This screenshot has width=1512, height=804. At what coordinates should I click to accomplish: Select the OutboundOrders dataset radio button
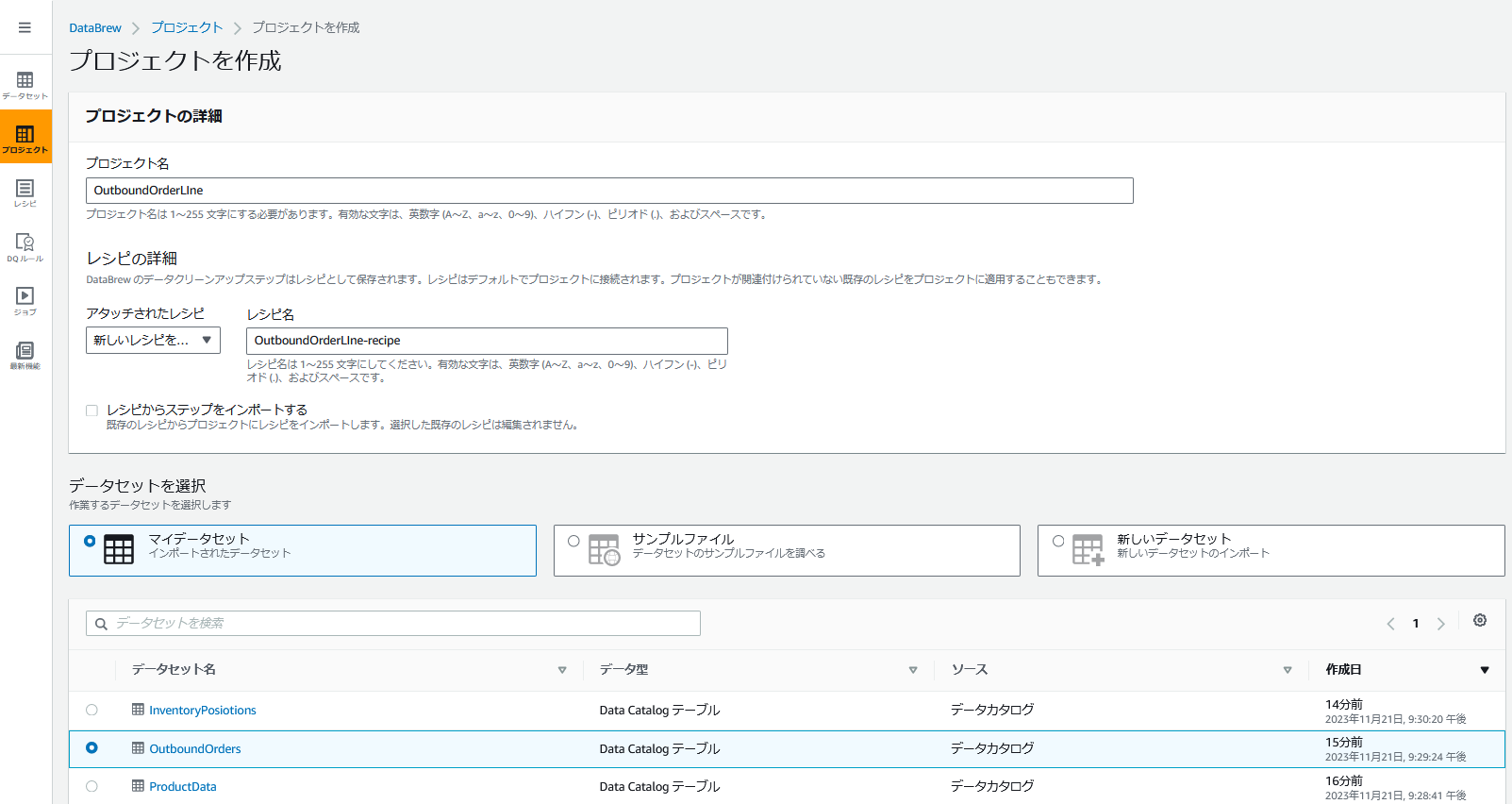91,747
